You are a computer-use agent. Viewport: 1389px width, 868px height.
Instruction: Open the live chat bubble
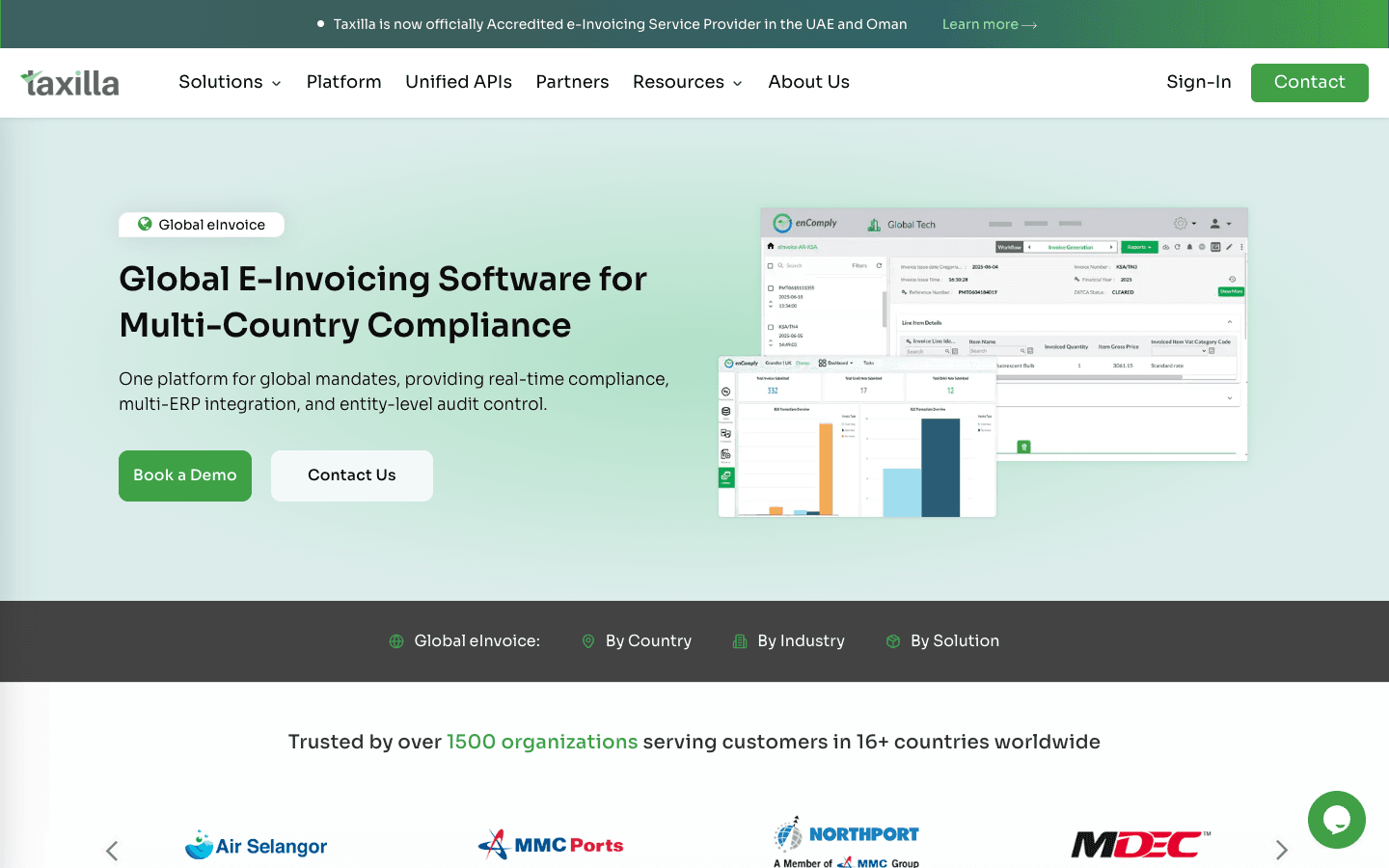pos(1336,820)
